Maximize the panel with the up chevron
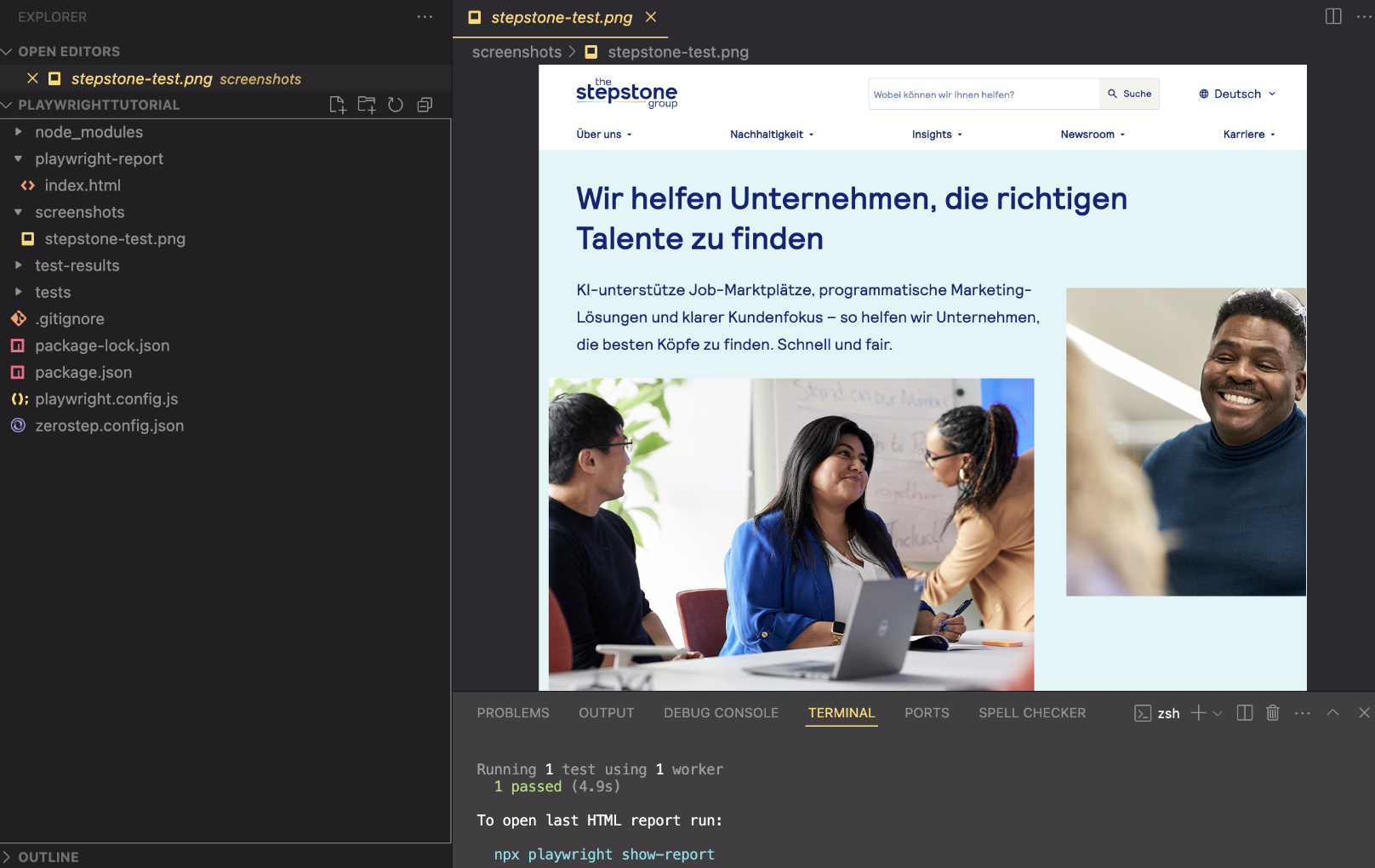This screenshot has height=868, width=1375. point(1332,713)
